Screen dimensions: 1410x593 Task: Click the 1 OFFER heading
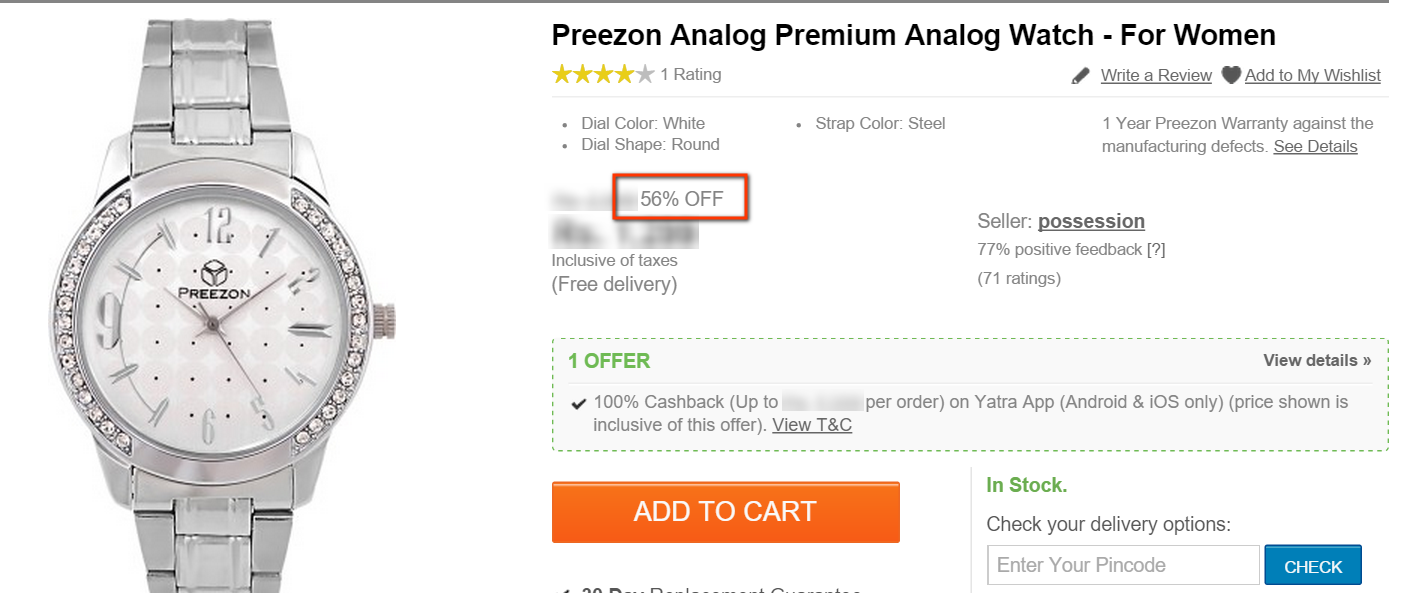(x=609, y=361)
